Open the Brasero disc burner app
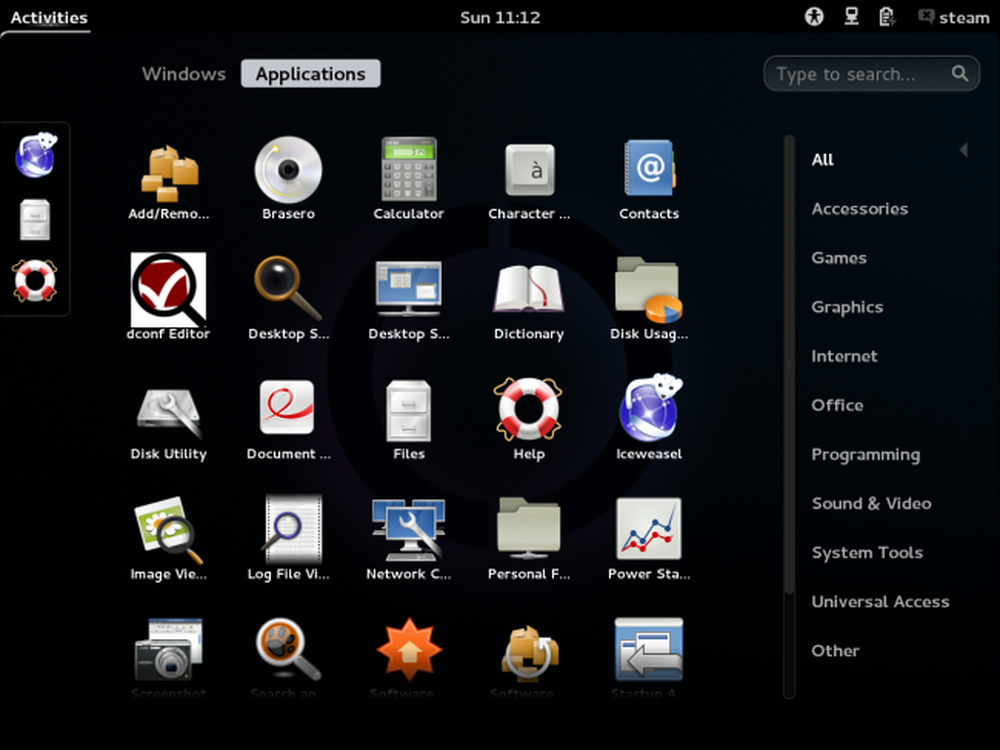 tap(288, 178)
